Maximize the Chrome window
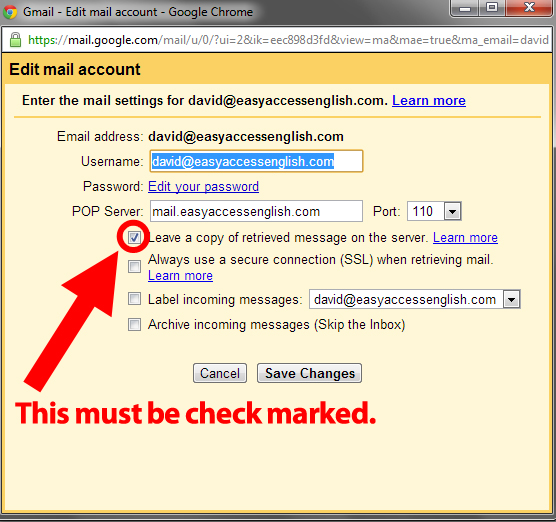 click(492, 8)
